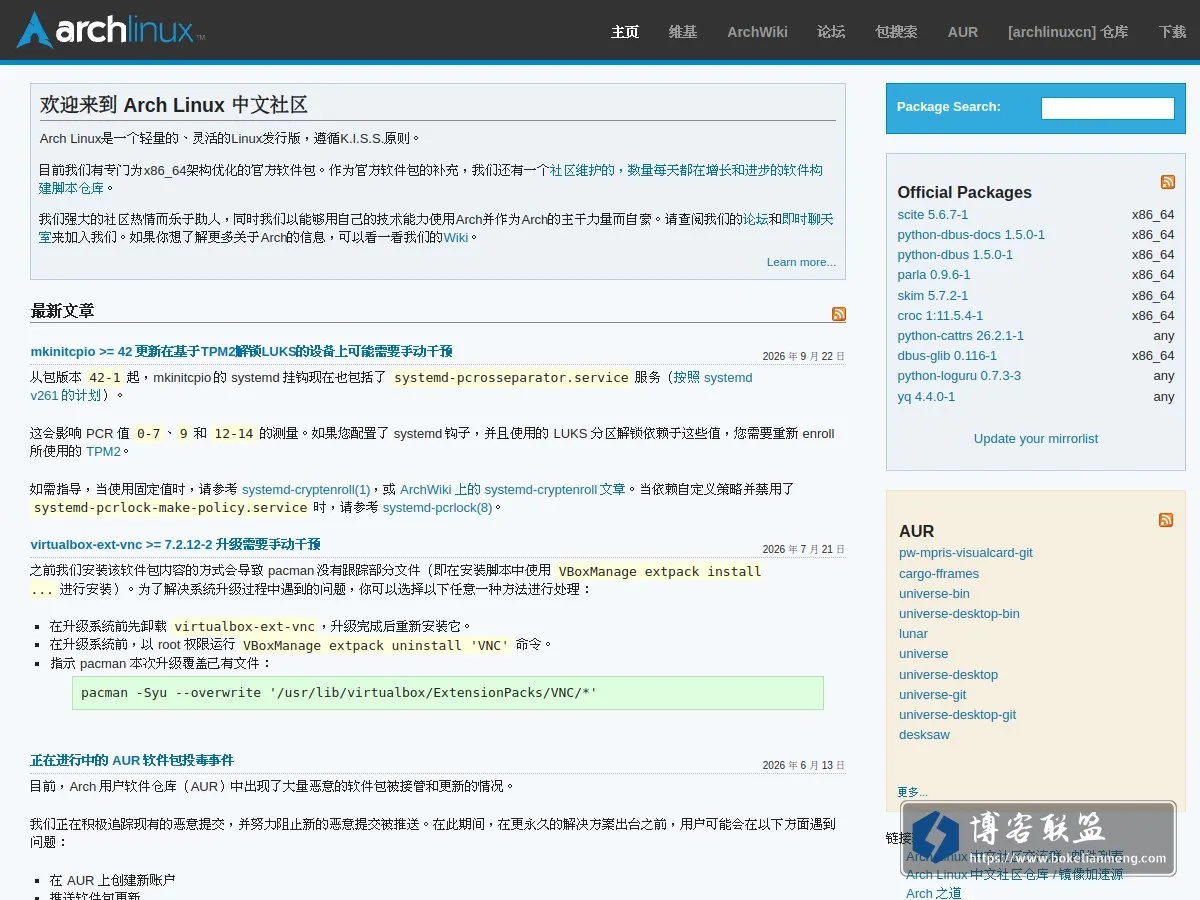1200x900 pixels.
Task: Click the 欢迎来到 Arch Linux 中文社区 heading
Action: tap(173, 105)
